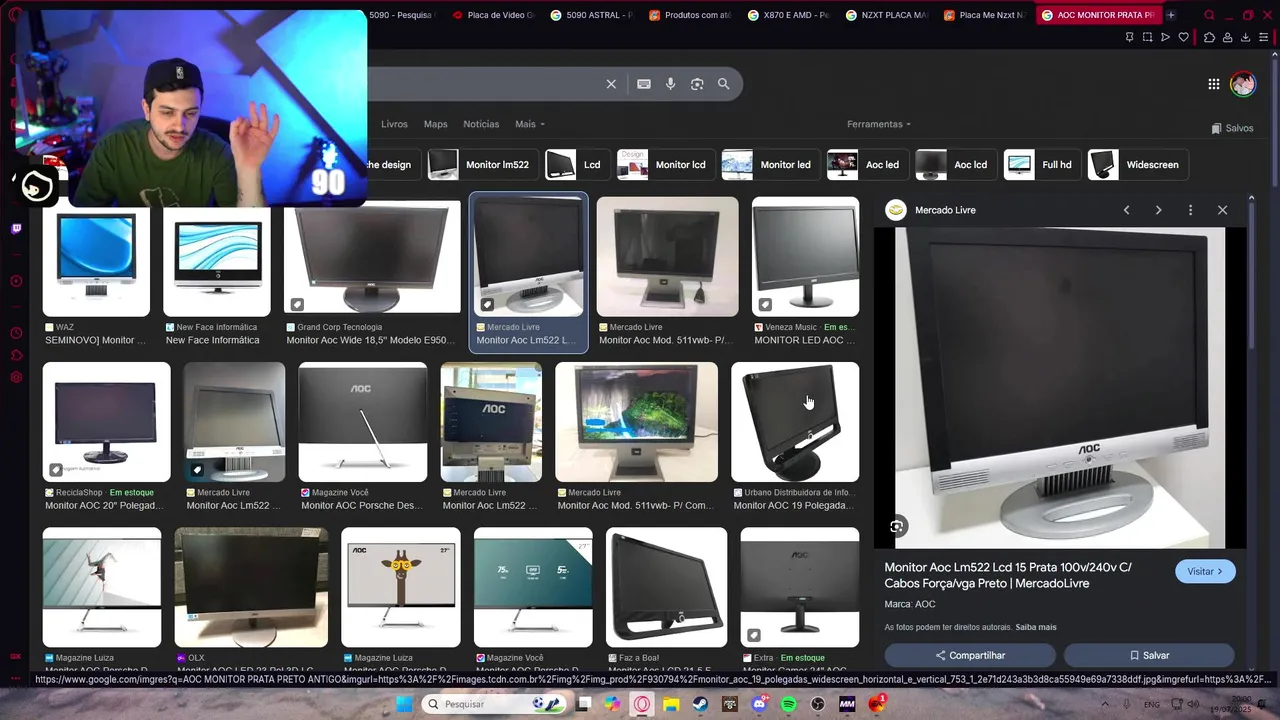Close the image preview panel

(x=1222, y=210)
